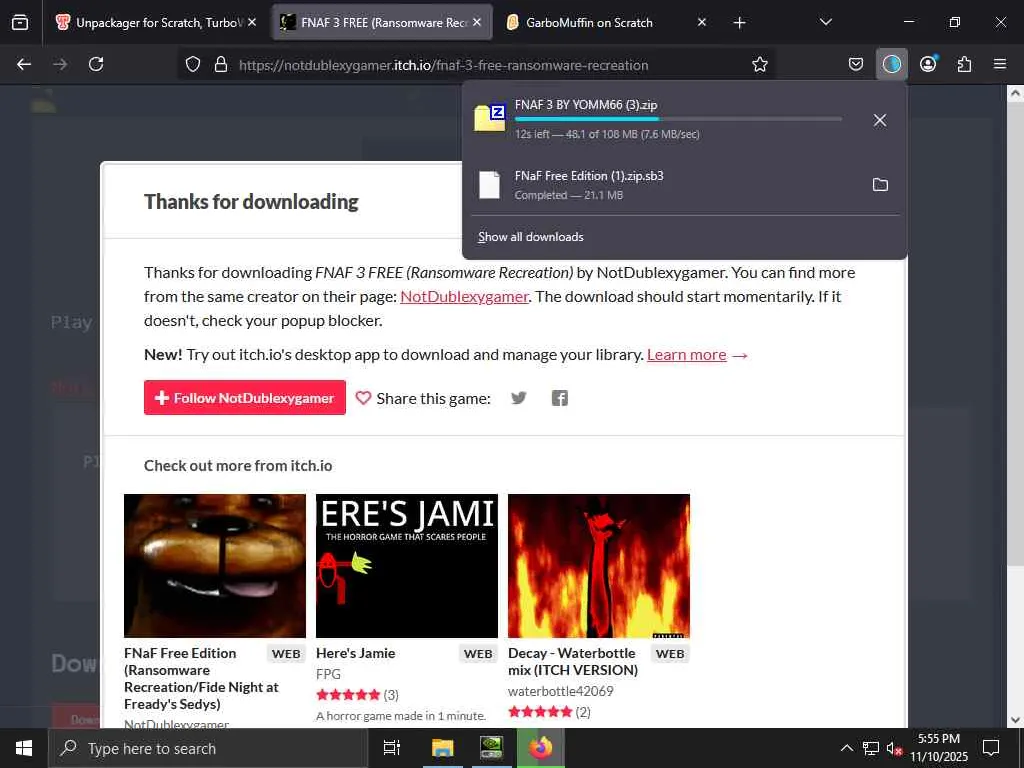This screenshot has height=768, width=1024.
Task: Open FNaF Free Edition (1).zip.sb3 download entry
Action: (662, 185)
